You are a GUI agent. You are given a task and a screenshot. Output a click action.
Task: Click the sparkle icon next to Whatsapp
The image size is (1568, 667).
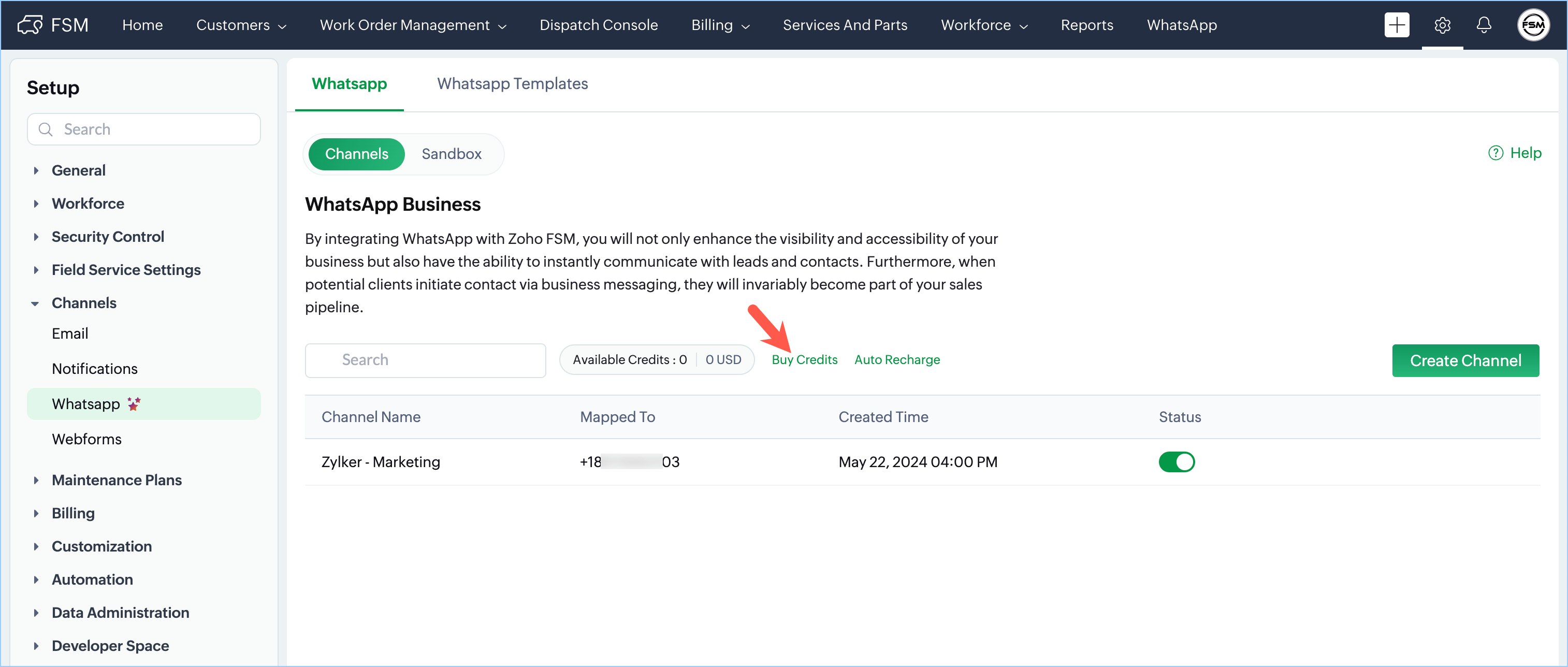(134, 403)
